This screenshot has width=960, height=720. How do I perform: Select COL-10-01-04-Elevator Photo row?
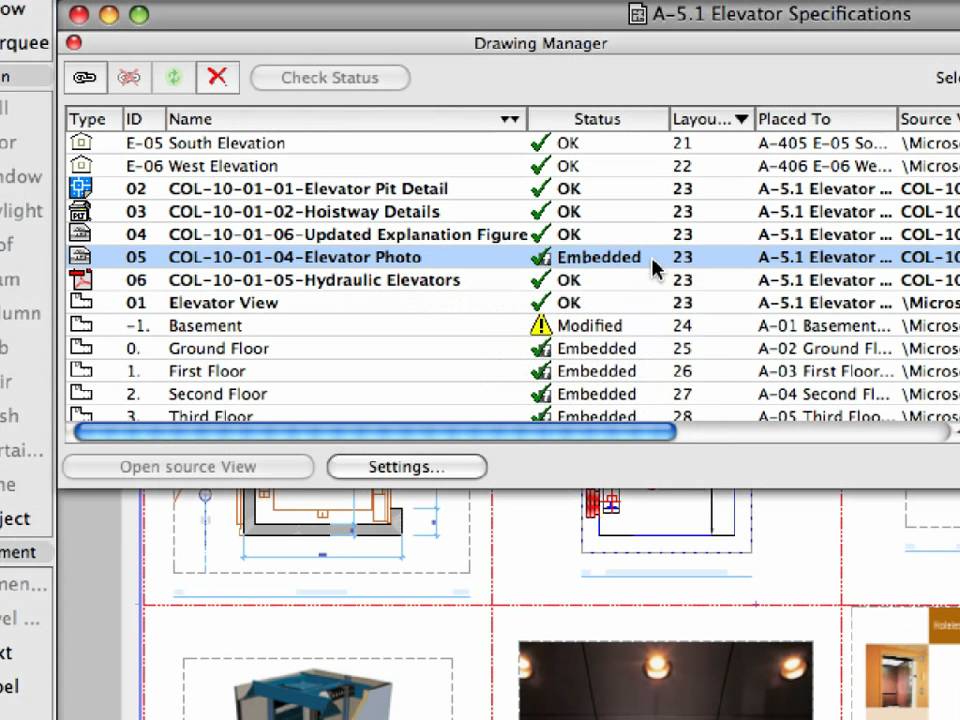(x=513, y=257)
